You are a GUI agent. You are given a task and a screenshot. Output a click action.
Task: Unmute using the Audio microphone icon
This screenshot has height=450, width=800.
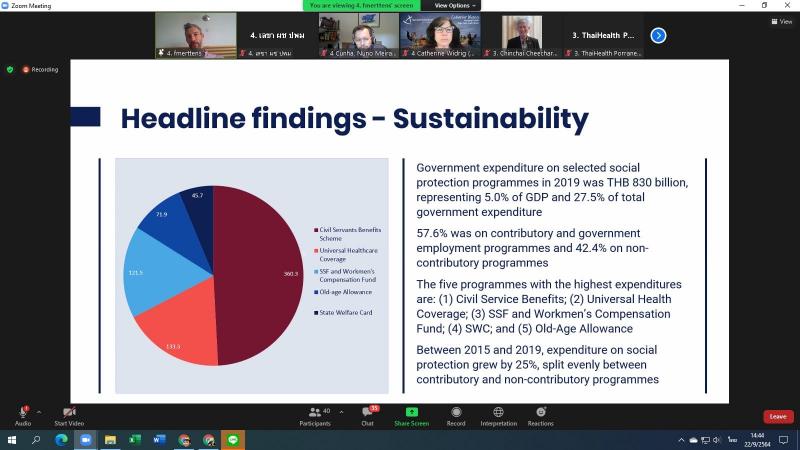[23, 412]
